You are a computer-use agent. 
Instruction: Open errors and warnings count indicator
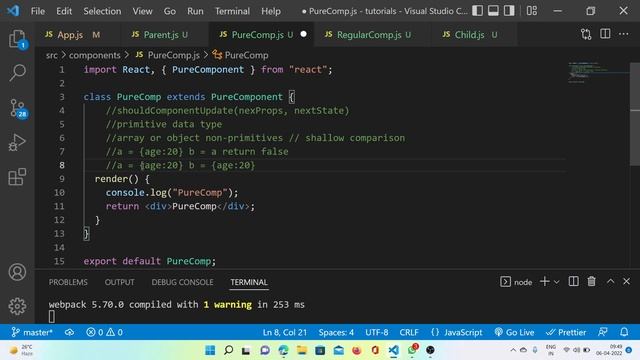104,332
